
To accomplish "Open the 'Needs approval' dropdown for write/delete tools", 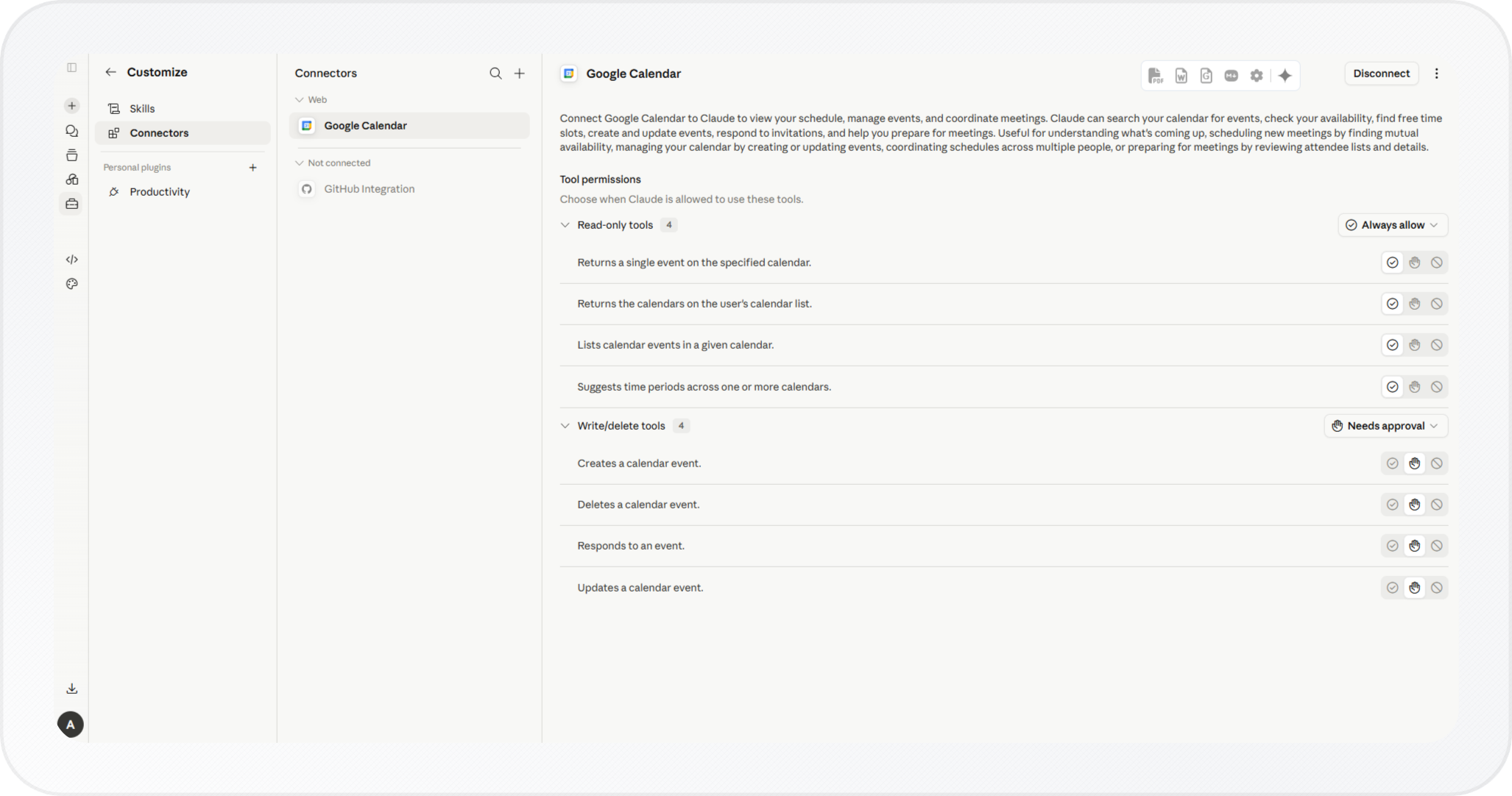I will 1385,426.
